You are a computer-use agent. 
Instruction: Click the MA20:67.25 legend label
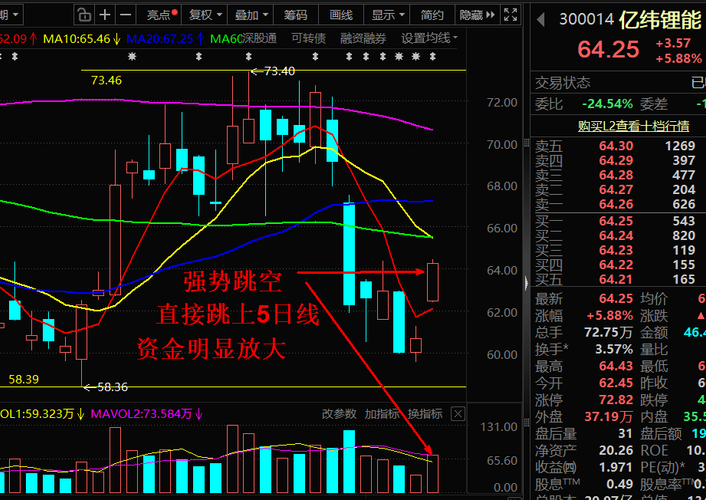(165, 39)
